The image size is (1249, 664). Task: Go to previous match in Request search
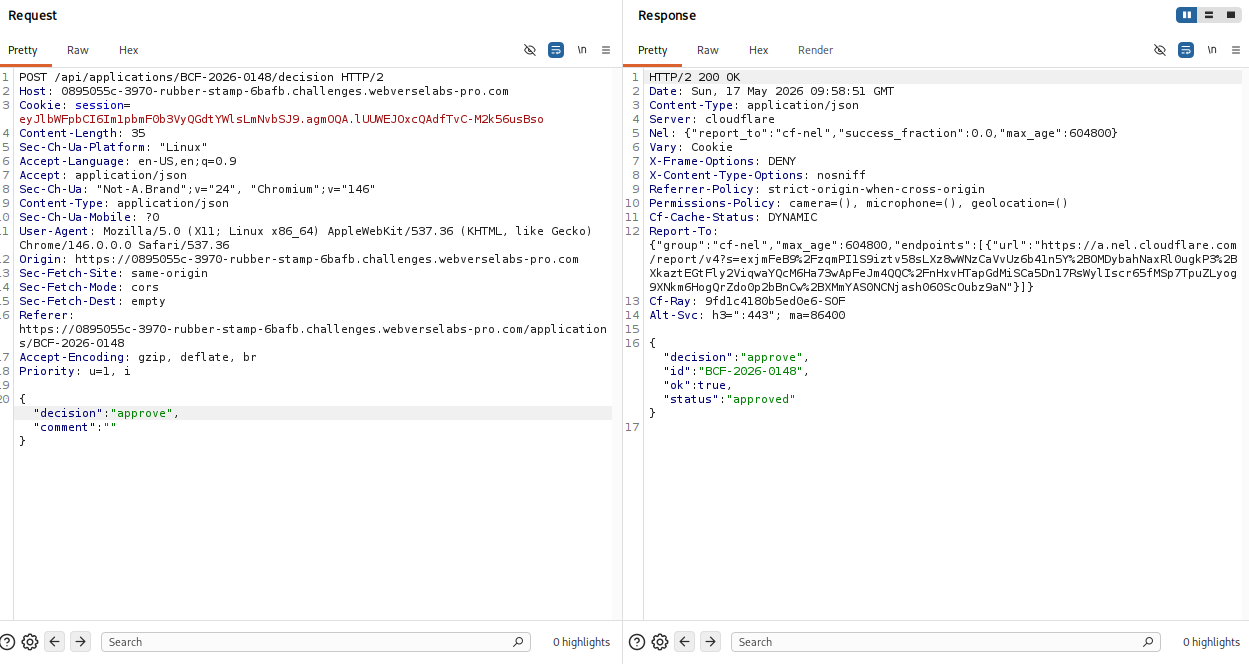coord(55,642)
